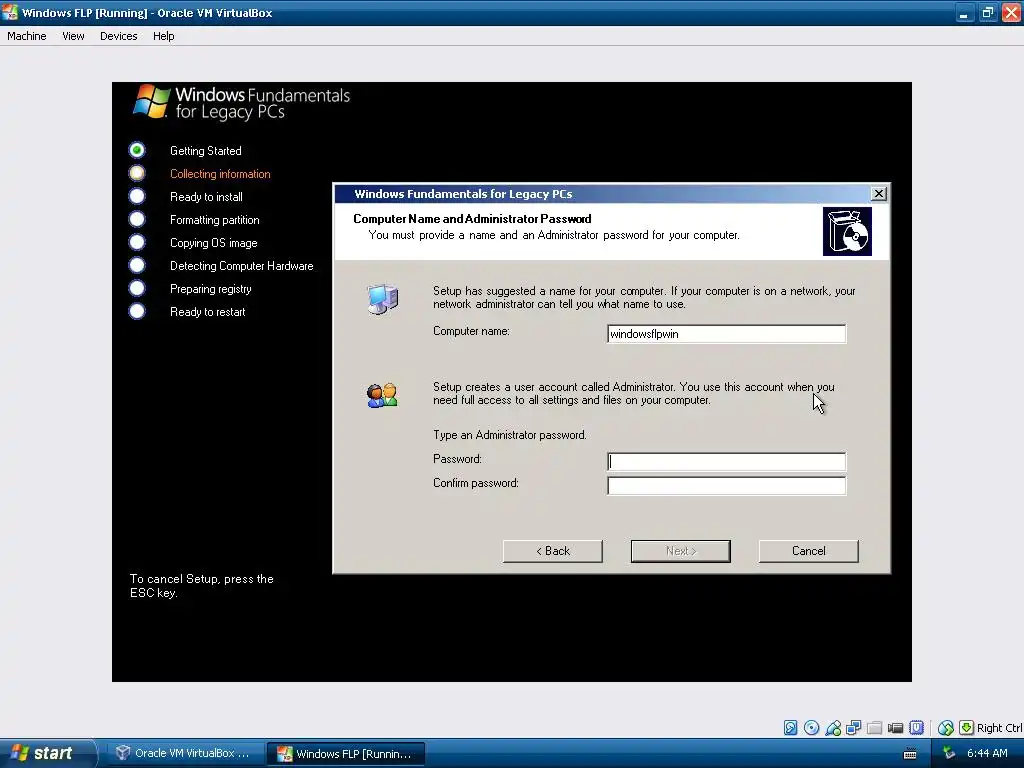Click the USB device status icon
This screenshot has height=768, width=1024.
coord(833,728)
